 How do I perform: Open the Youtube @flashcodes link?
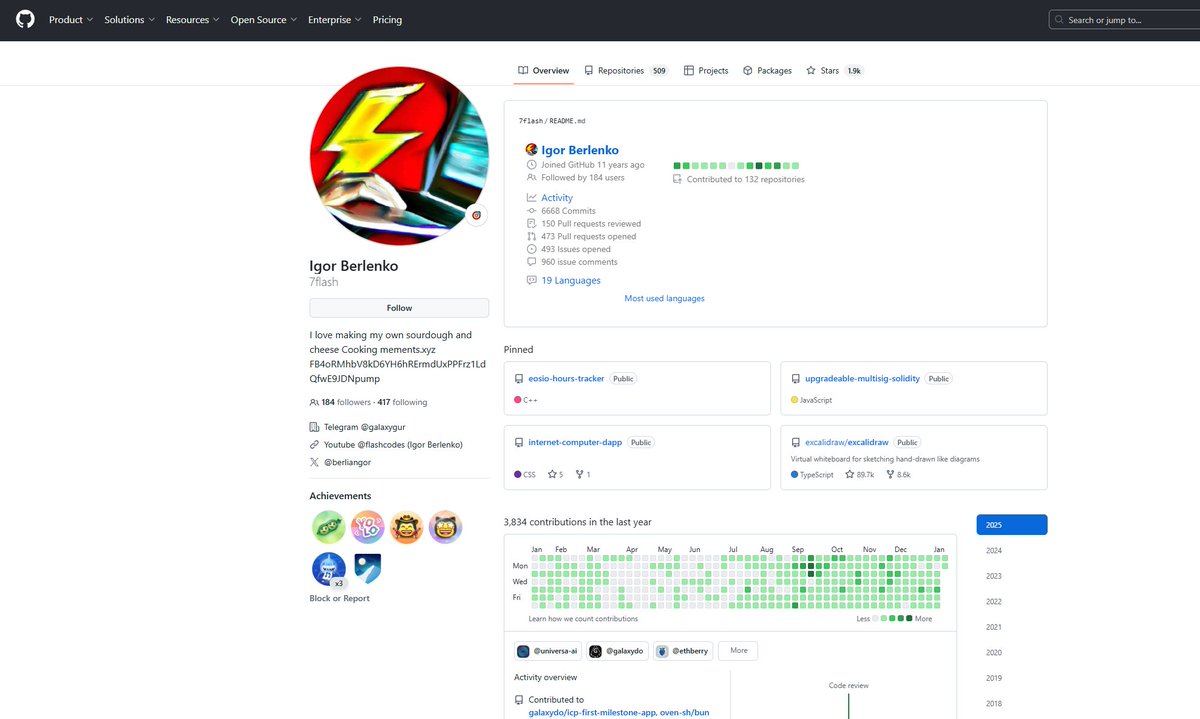pos(393,444)
